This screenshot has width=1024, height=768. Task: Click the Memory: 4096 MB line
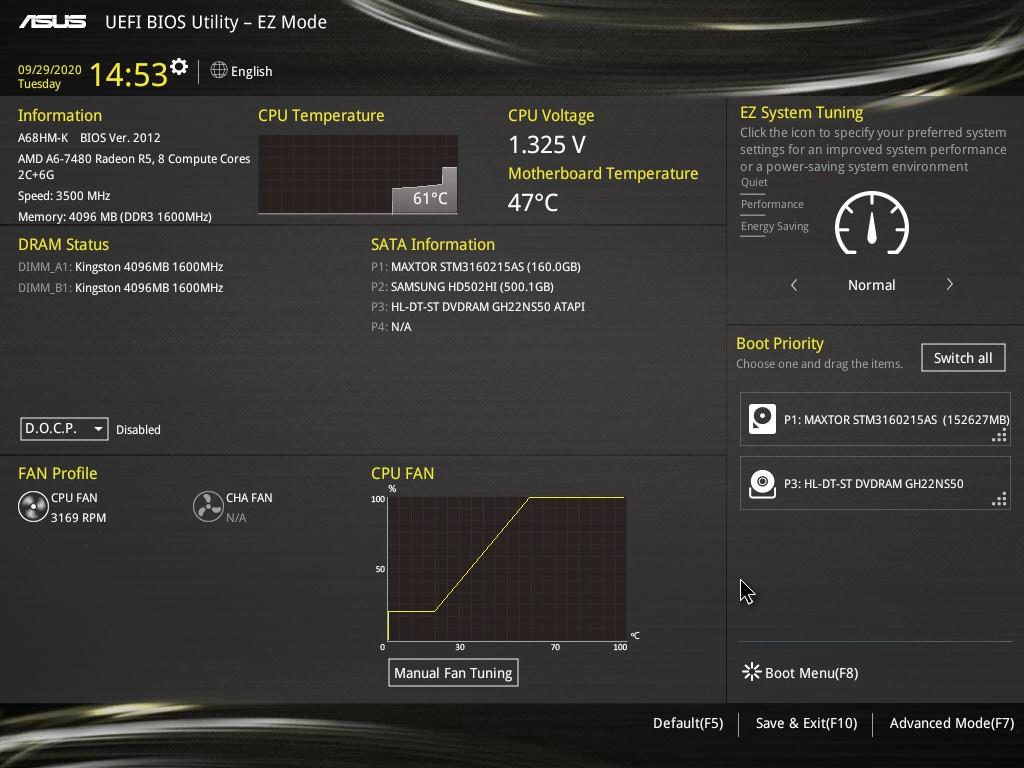(x=115, y=217)
